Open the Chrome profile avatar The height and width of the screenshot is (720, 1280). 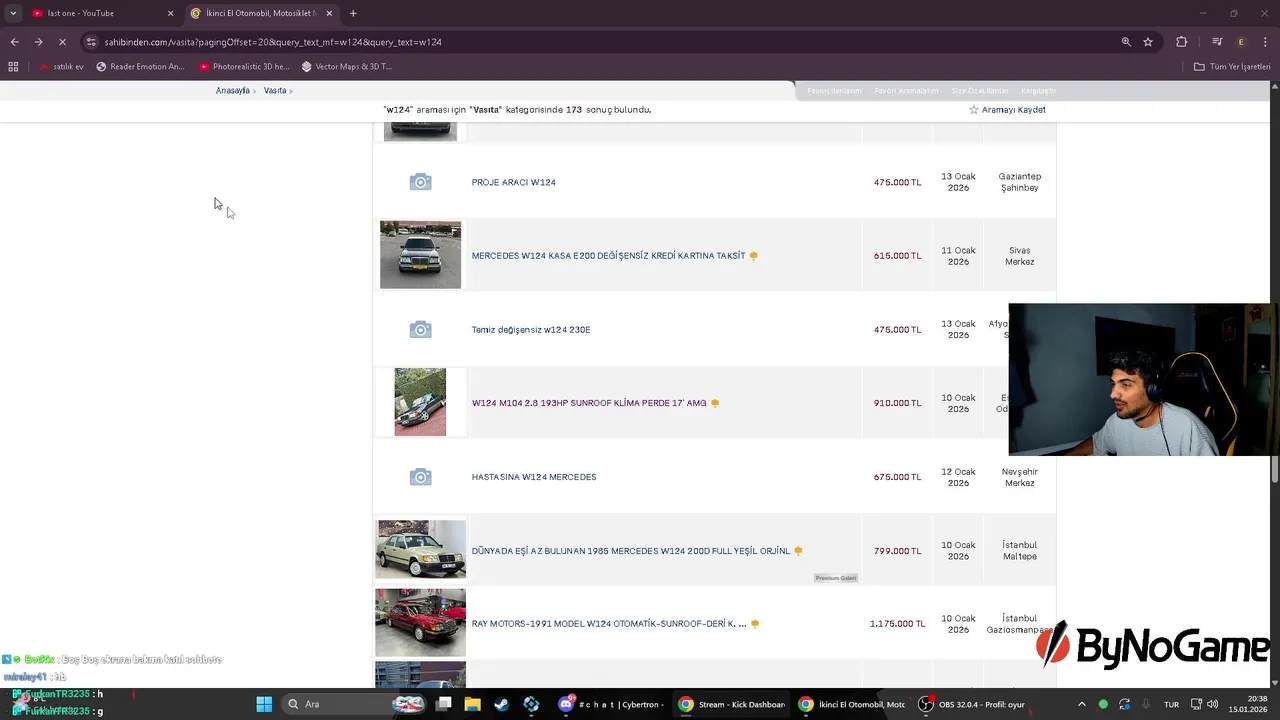click(1242, 42)
